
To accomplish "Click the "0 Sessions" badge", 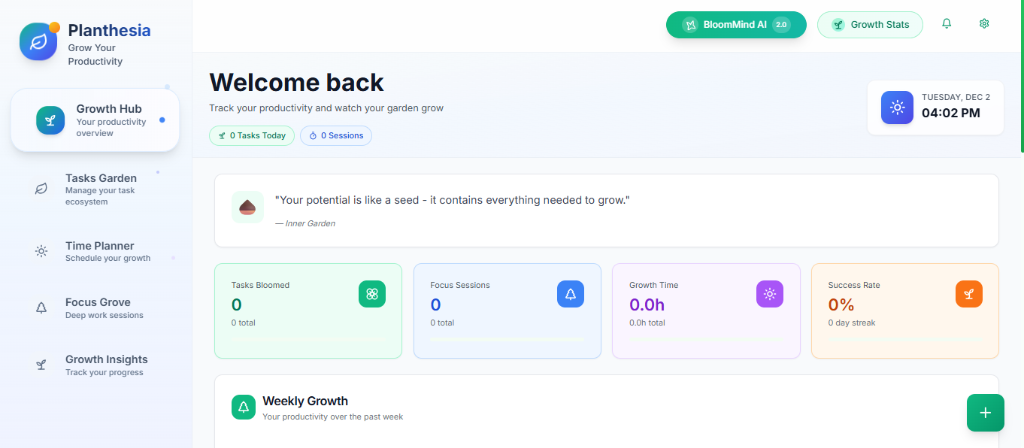I will tap(336, 135).
